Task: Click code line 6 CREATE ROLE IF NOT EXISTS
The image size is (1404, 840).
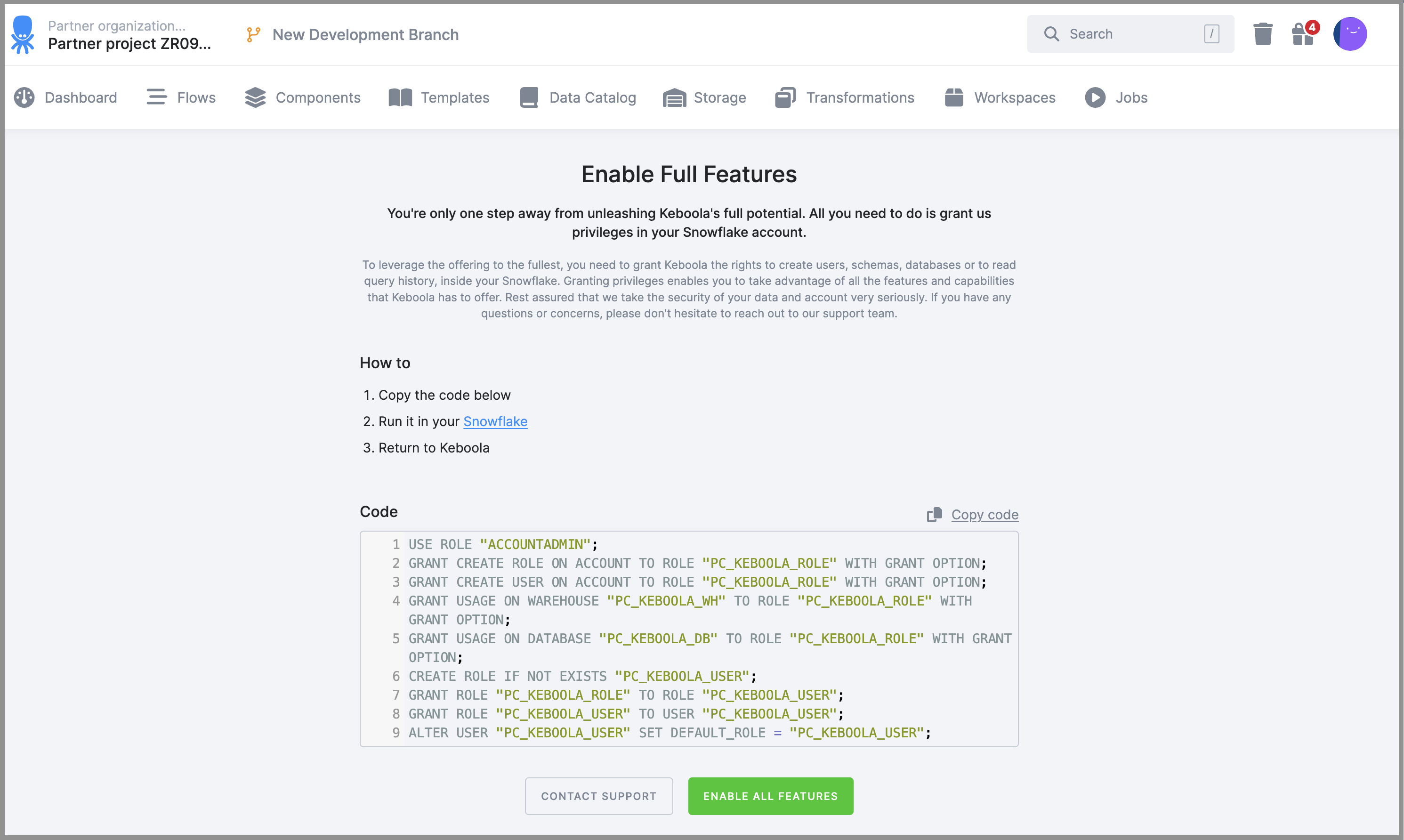Action: click(582, 676)
